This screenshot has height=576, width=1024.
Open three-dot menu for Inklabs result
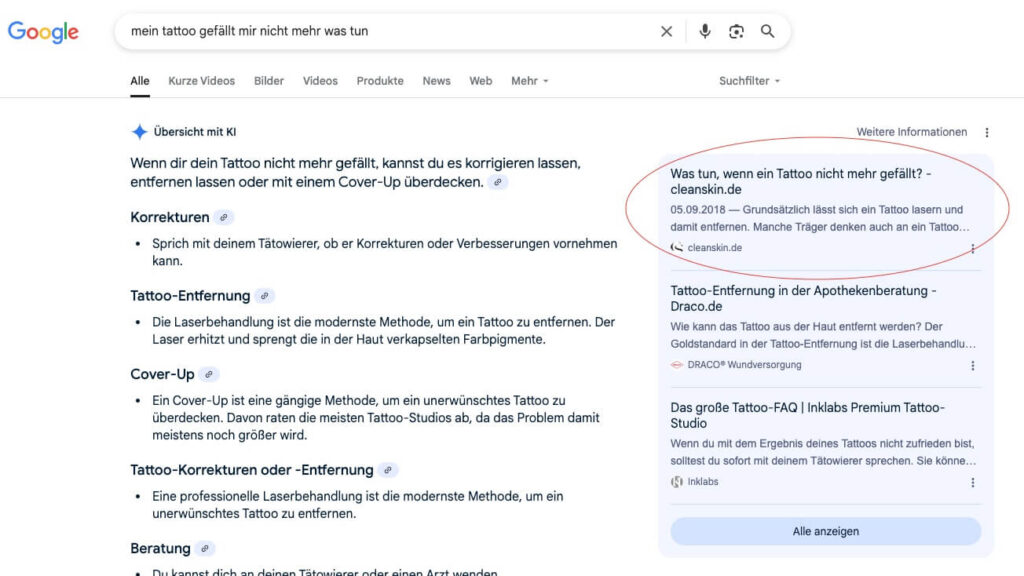click(972, 483)
